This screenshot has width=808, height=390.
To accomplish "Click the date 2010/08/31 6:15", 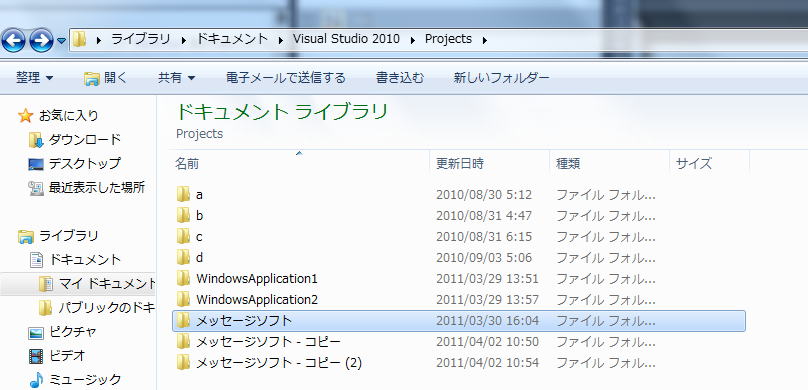I will 484,237.
